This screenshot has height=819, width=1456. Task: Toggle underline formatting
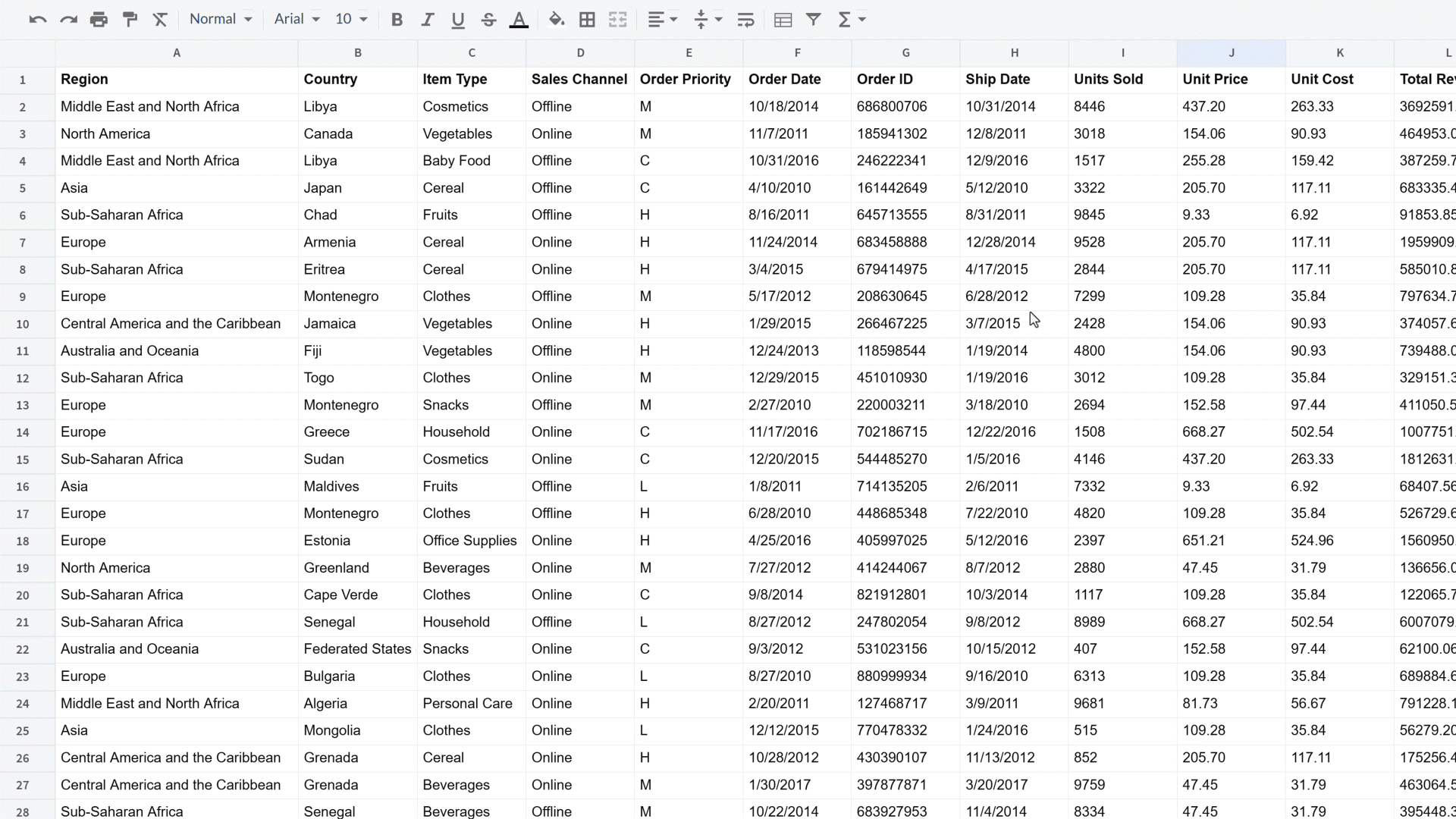click(457, 20)
